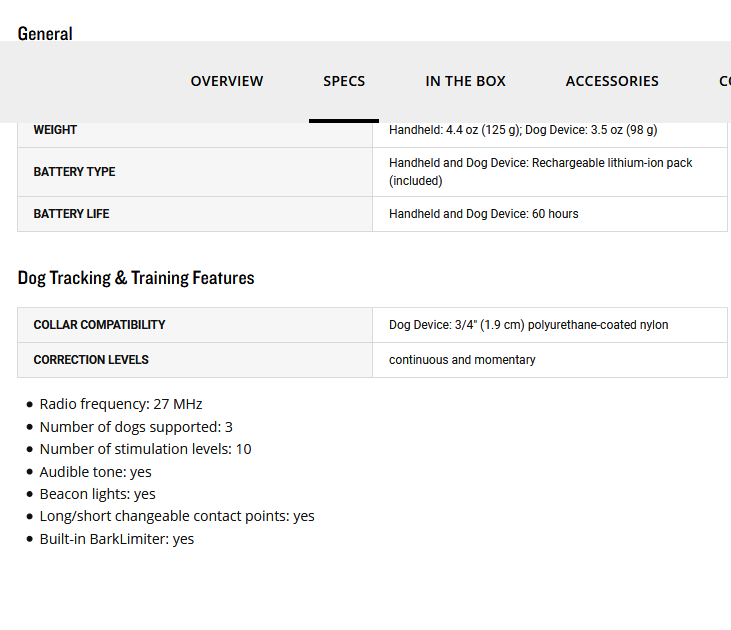Click the cut-off tab after Accessories
This screenshot has height=630, width=731.
(x=724, y=81)
